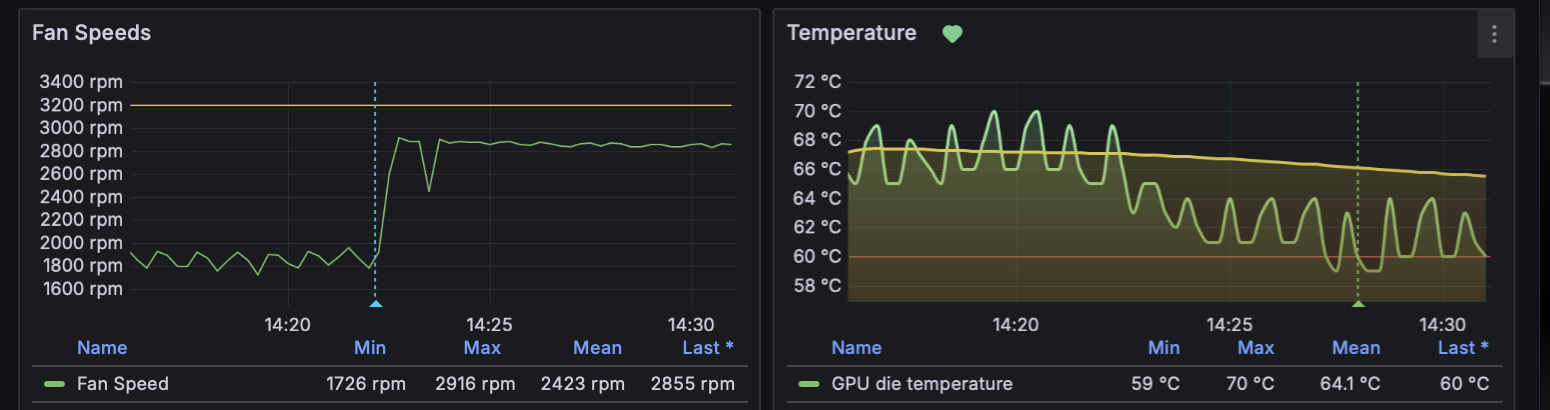Click the green heart alert state icon

[x=952, y=34]
